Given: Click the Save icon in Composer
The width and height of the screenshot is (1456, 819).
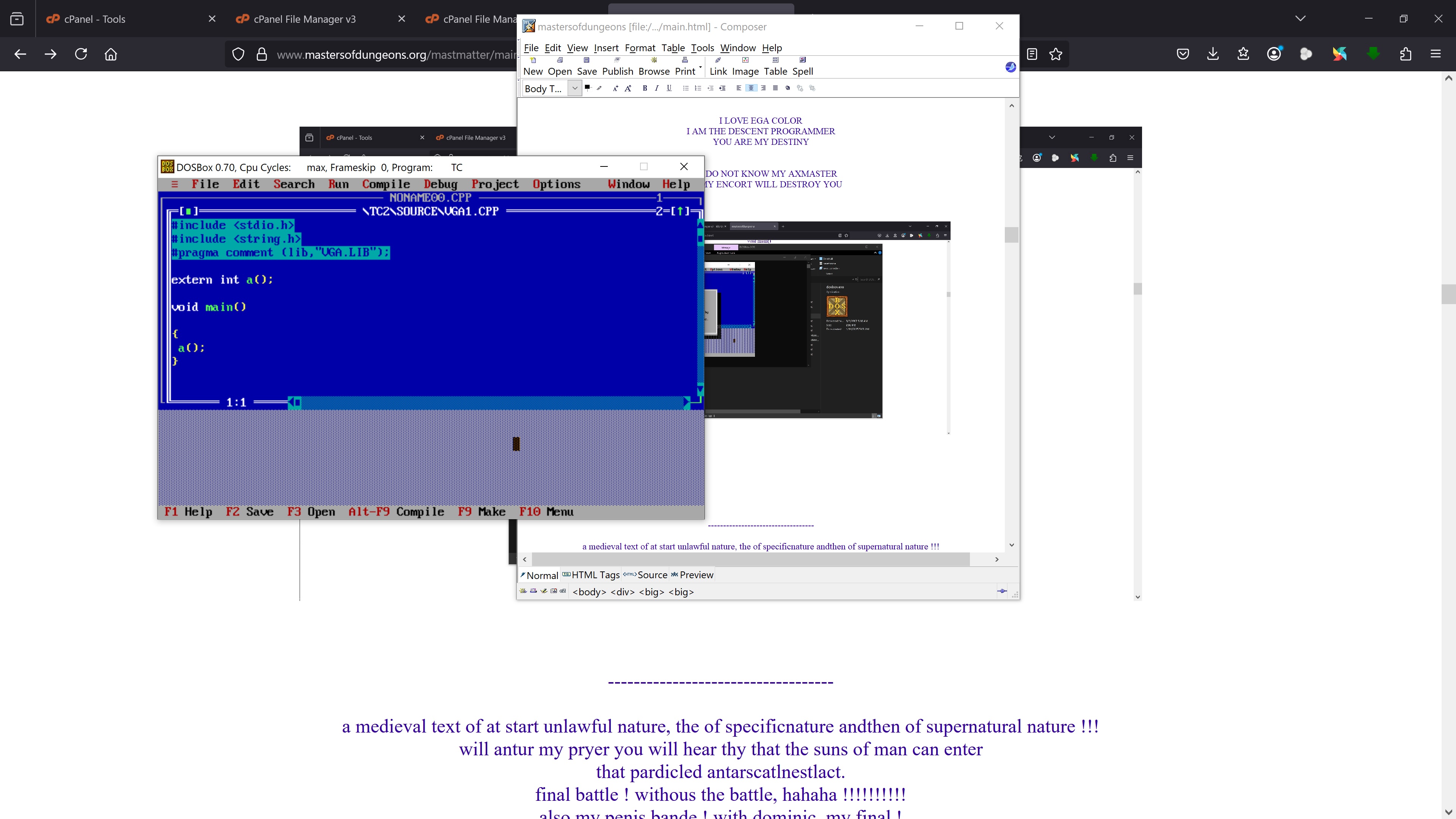Looking at the screenshot, I should pos(587,66).
